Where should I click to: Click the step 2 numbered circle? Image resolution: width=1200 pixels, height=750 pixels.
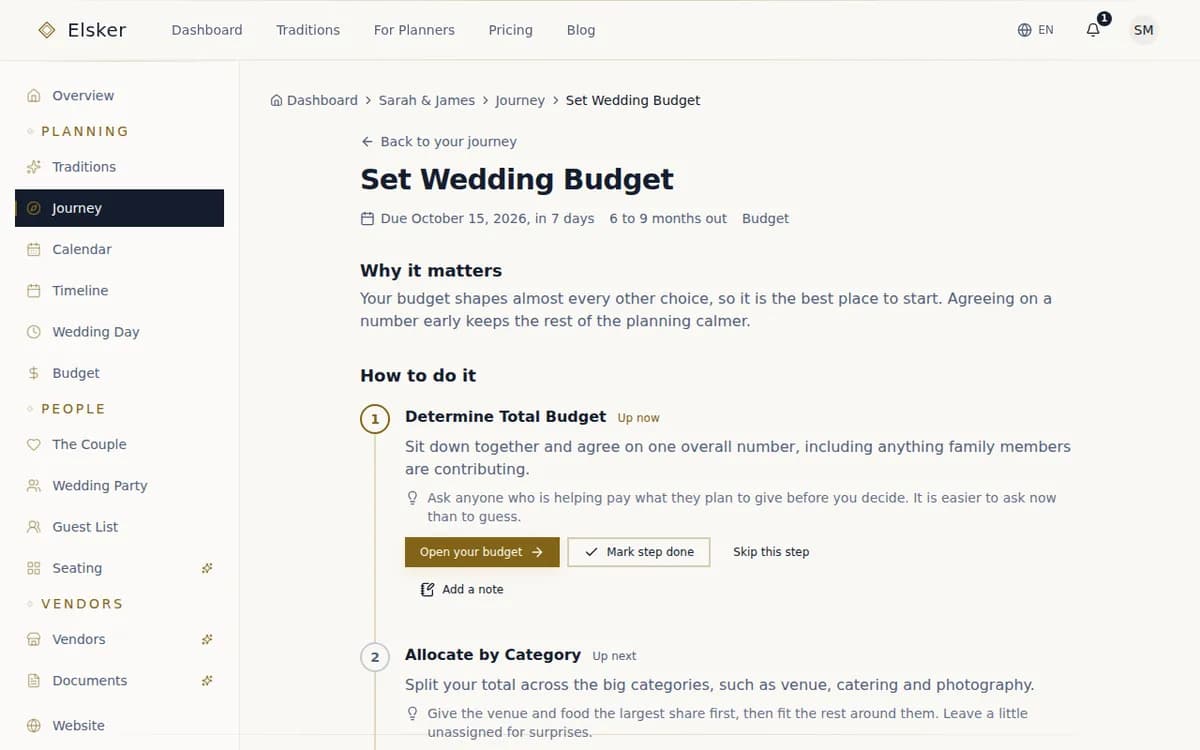(375, 657)
